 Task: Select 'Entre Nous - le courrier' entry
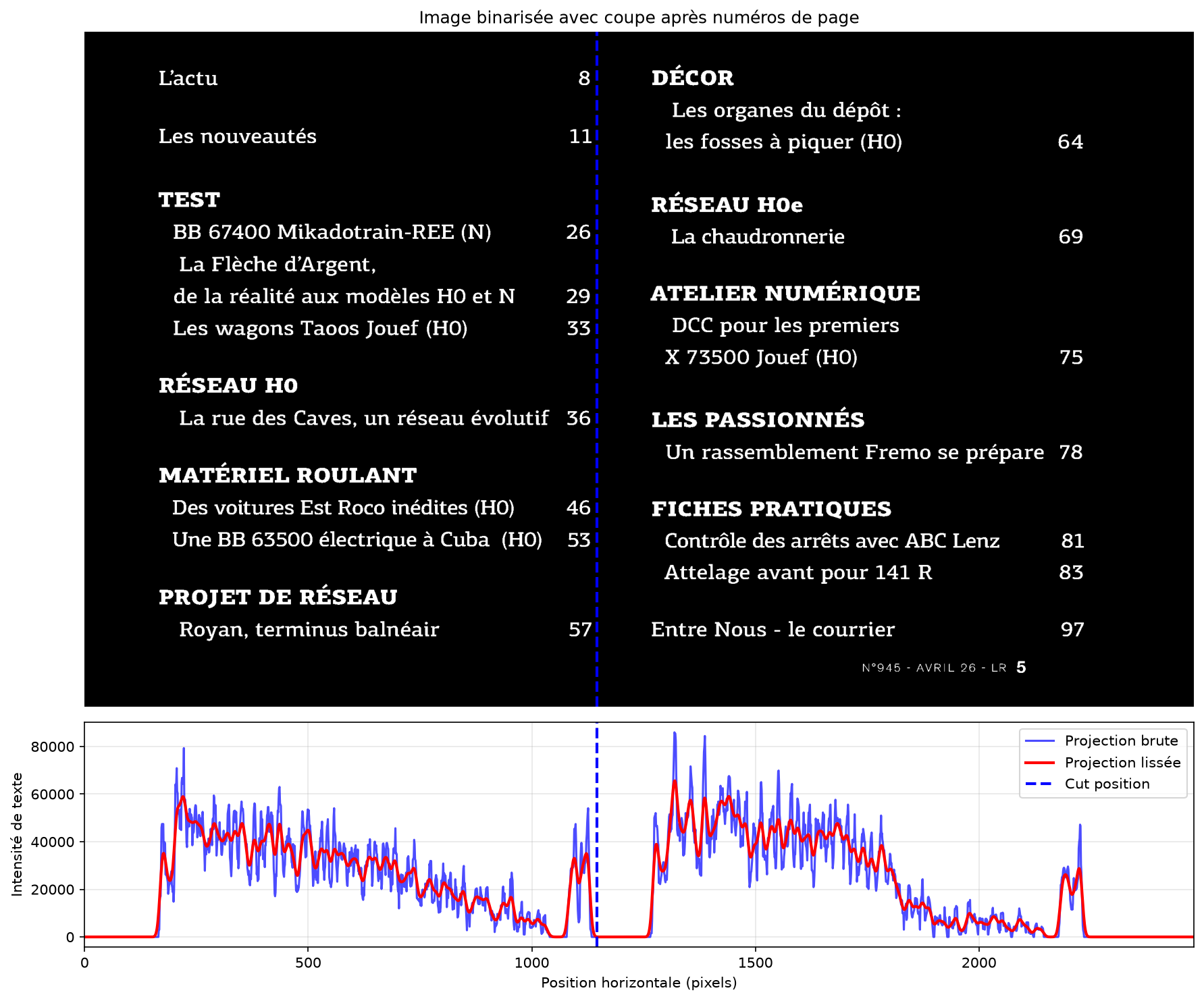(773, 630)
